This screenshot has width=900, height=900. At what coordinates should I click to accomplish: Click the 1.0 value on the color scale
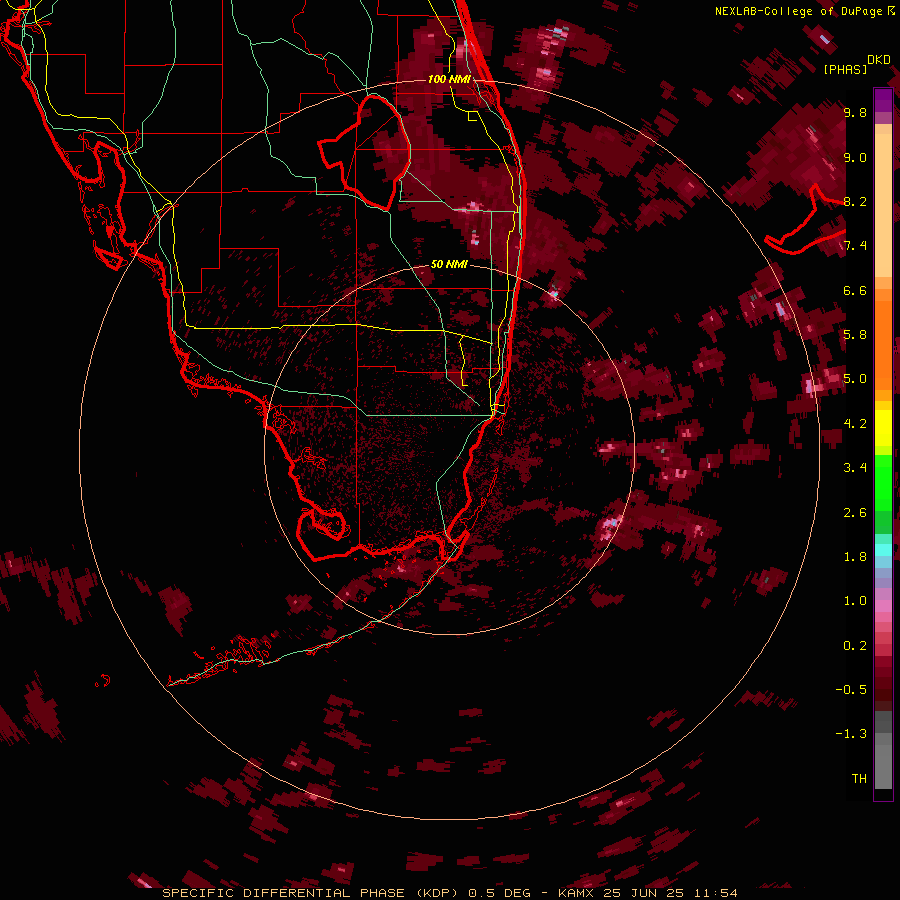(x=855, y=601)
